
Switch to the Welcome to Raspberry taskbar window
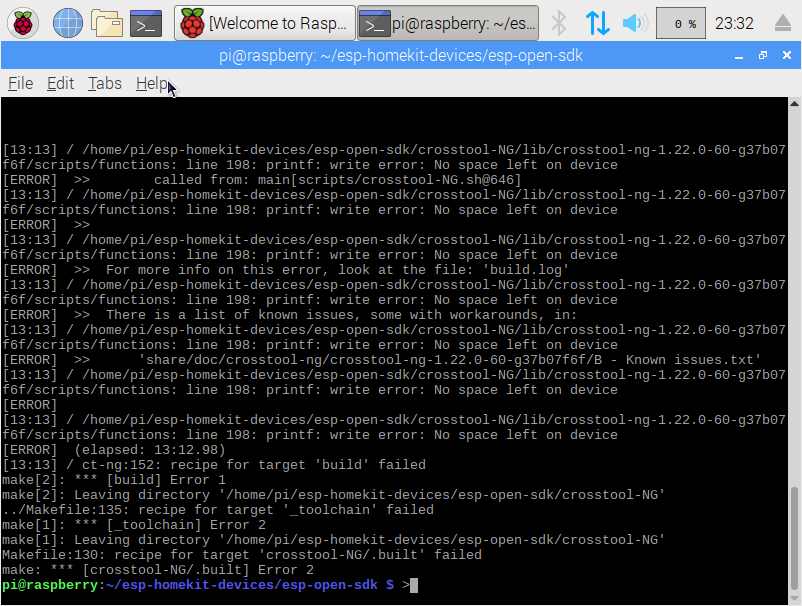(x=265, y=22)
